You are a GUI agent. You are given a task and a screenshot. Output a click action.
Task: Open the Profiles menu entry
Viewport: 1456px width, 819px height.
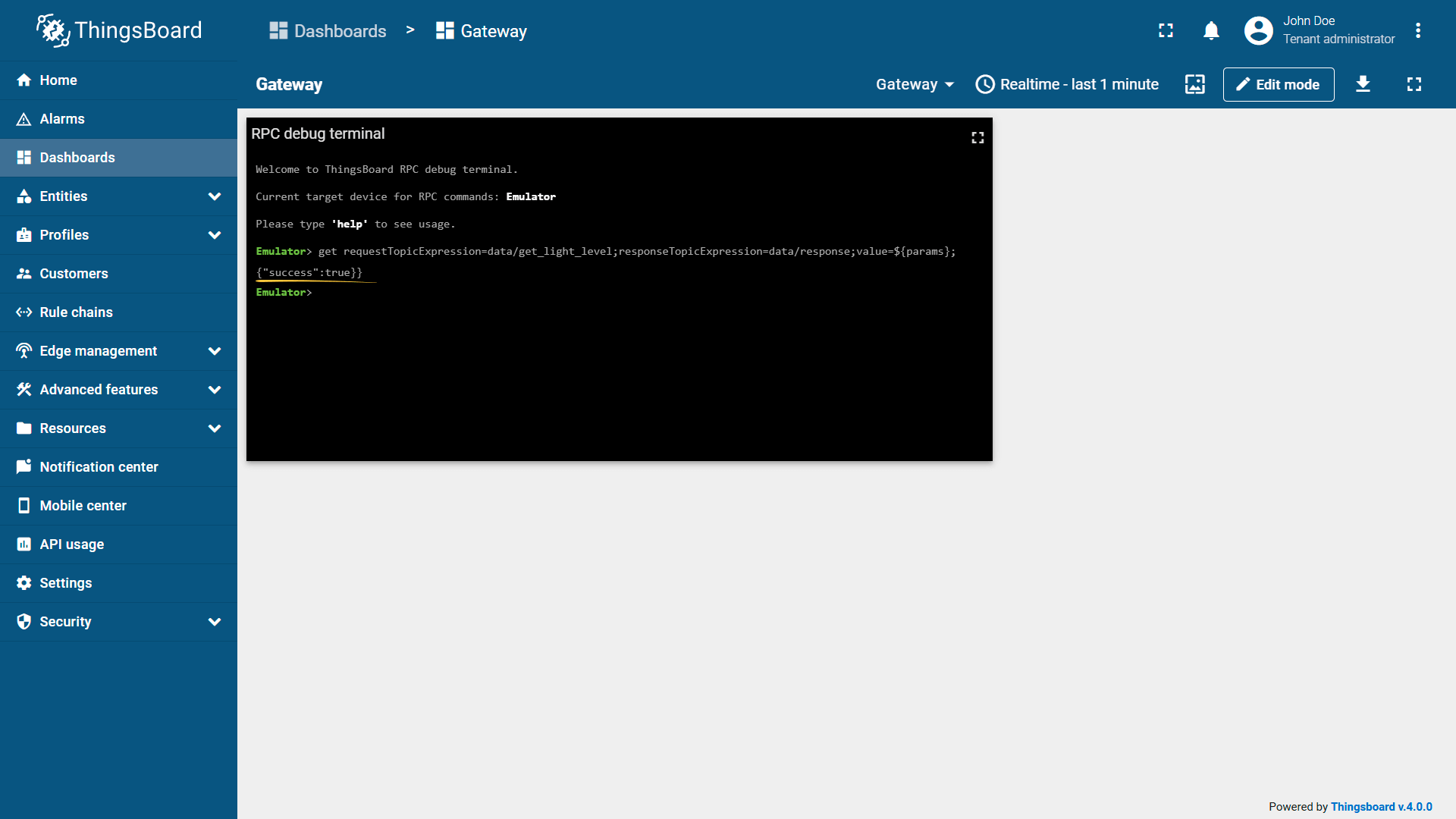118,235
